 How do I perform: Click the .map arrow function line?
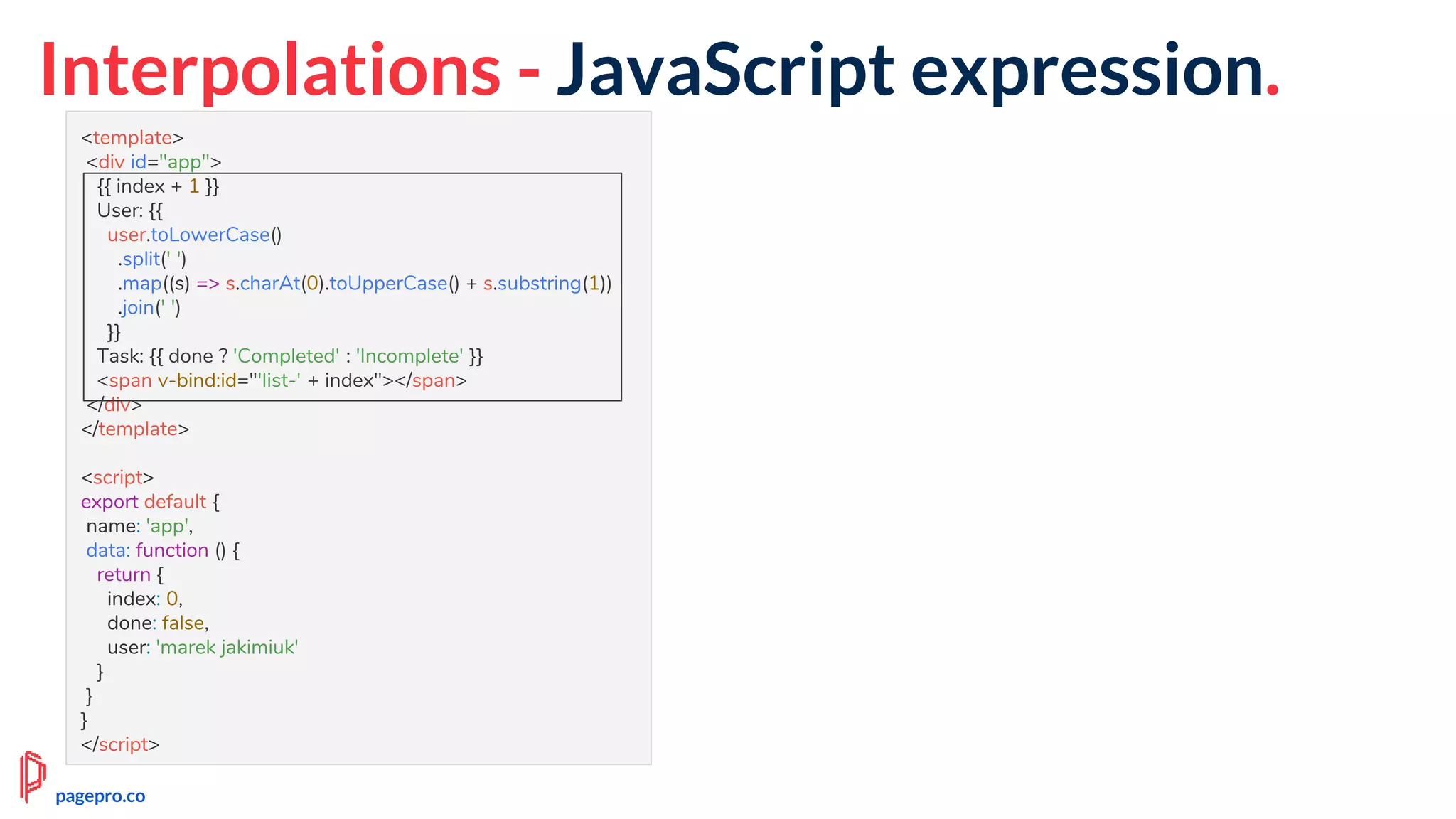pos(364,284)
